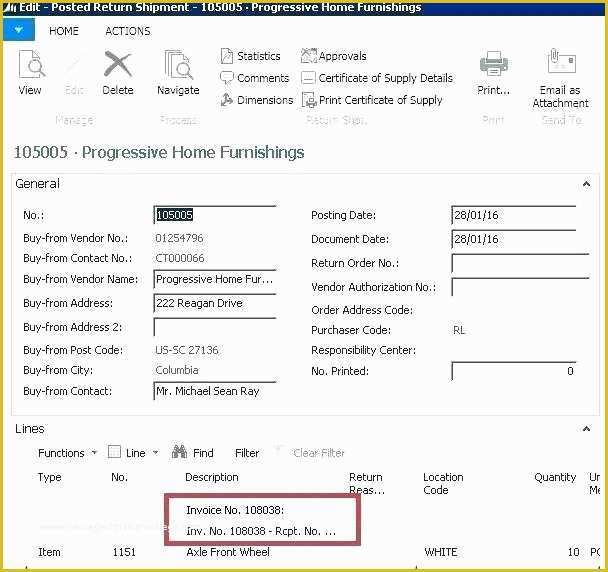Click the No. field containing 105005
This screenshot has width=608, height=572.
[x=215, y=215]
